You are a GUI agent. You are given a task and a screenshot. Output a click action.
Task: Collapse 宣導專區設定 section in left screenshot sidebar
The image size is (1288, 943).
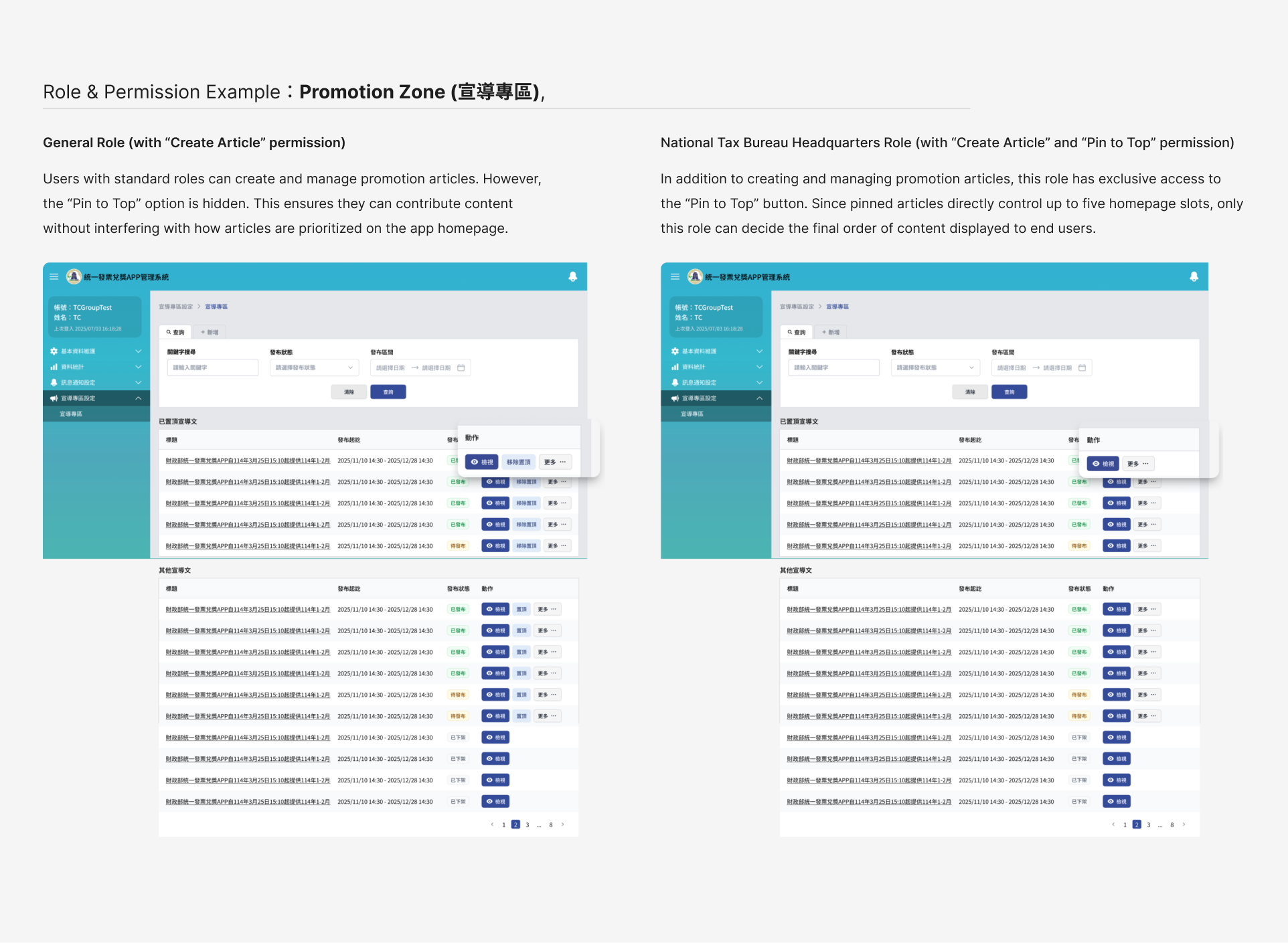139,398
